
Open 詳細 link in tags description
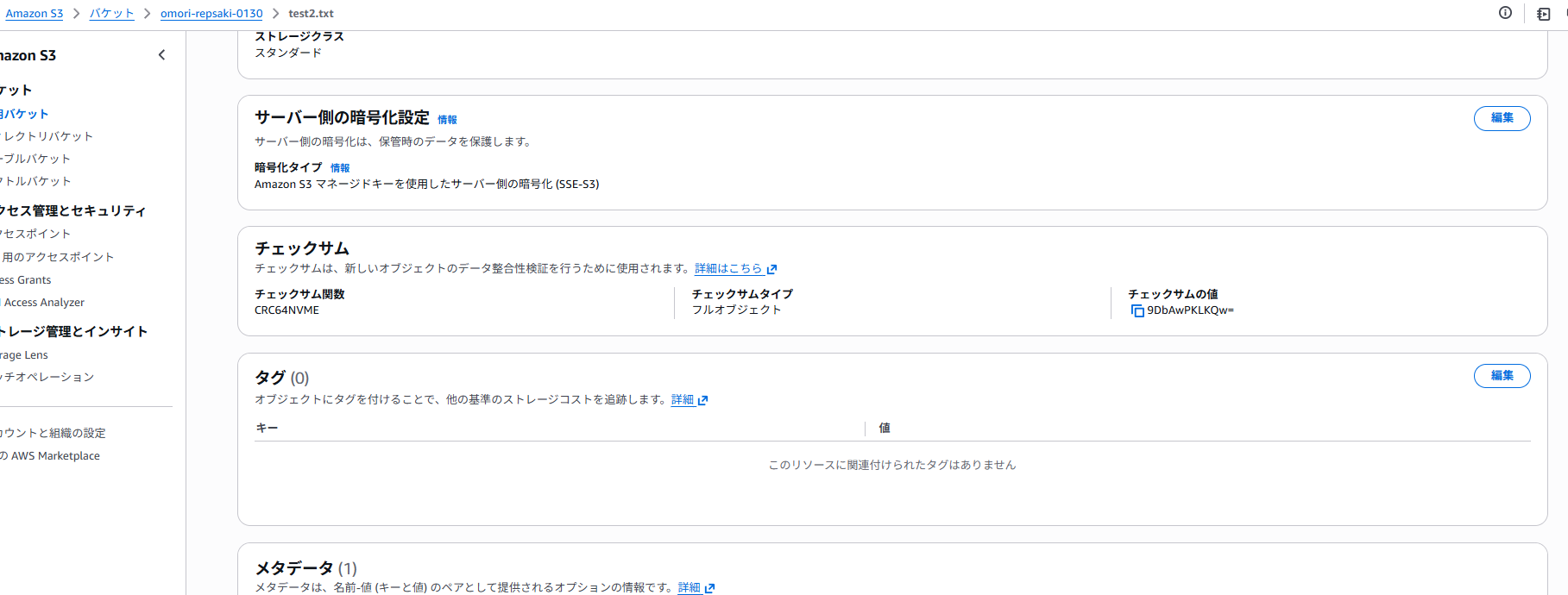pyautogui.click(x=689, y=400)
